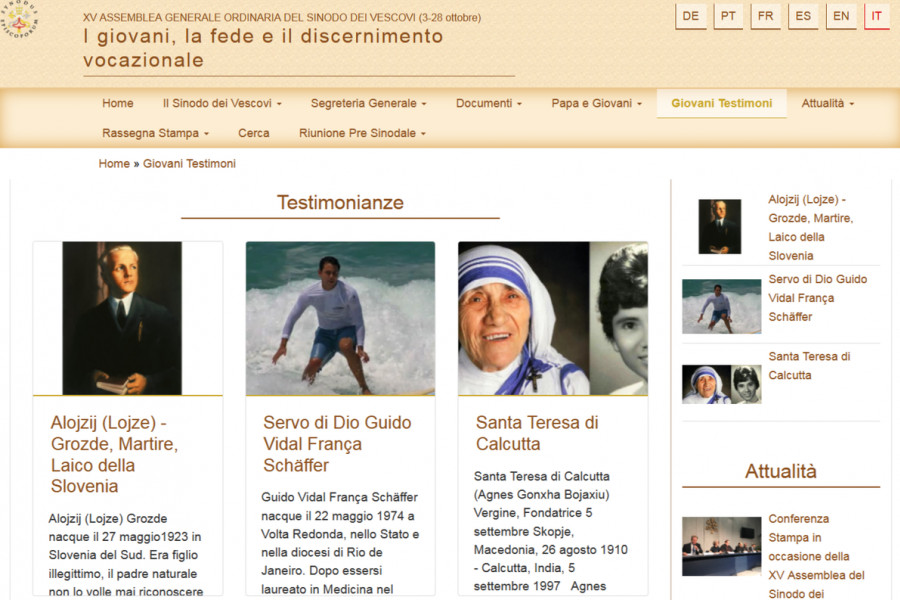Click sidebar thumbnail of Alojzij Grozde portrait

tap(720, 227)
